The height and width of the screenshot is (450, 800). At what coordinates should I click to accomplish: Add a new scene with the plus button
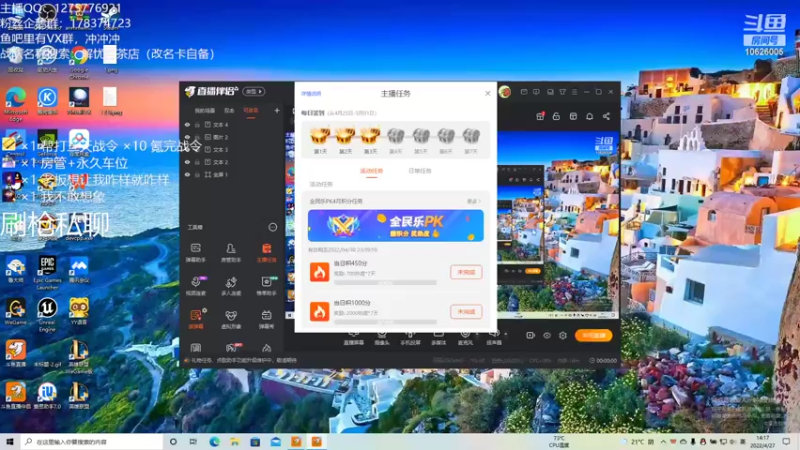[x=277, y=110]
